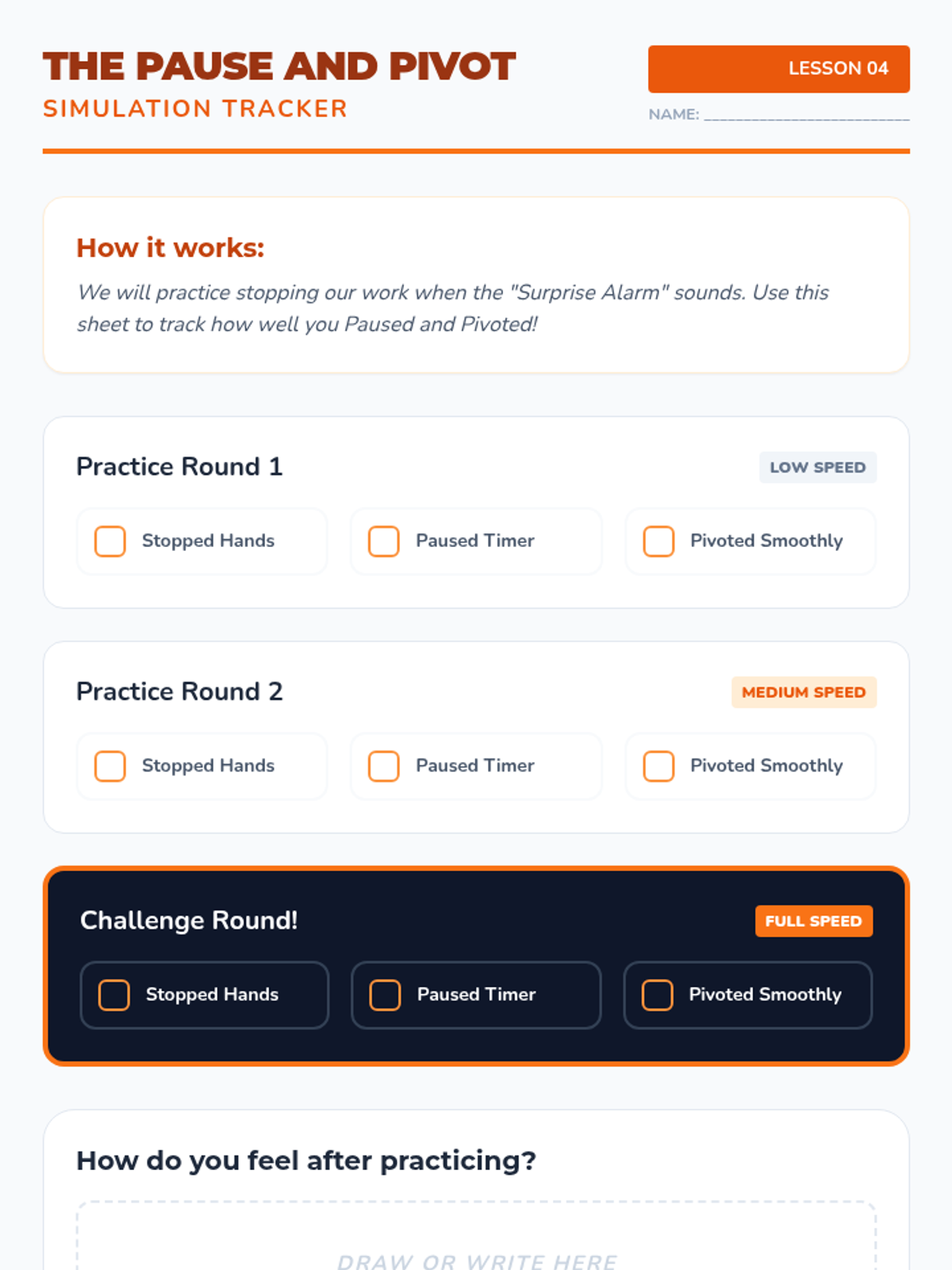Tick Stopped Hands in Practice Round 2

click(x=110, y=766)
